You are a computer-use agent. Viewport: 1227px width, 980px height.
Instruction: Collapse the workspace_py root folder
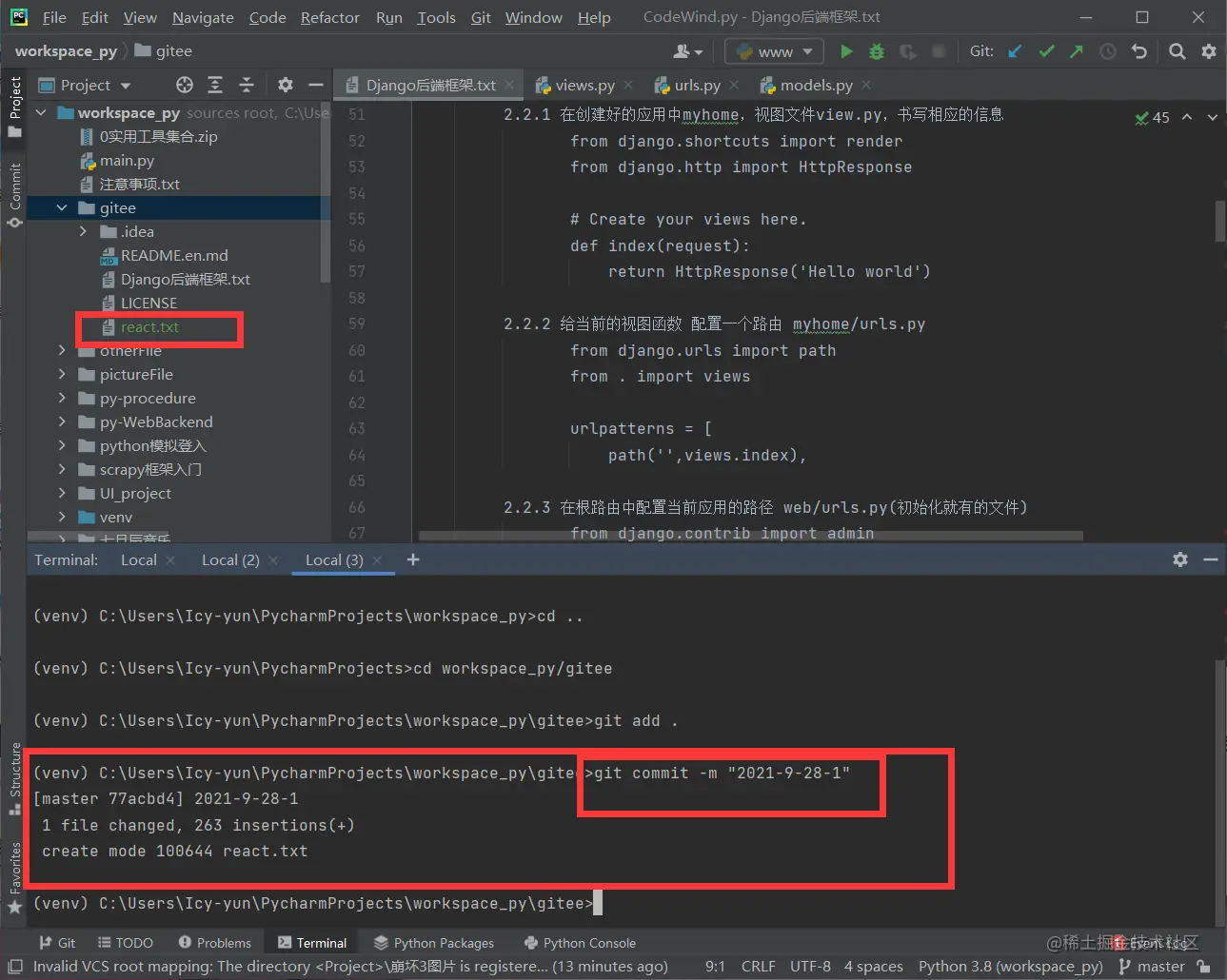click(41, 112)
